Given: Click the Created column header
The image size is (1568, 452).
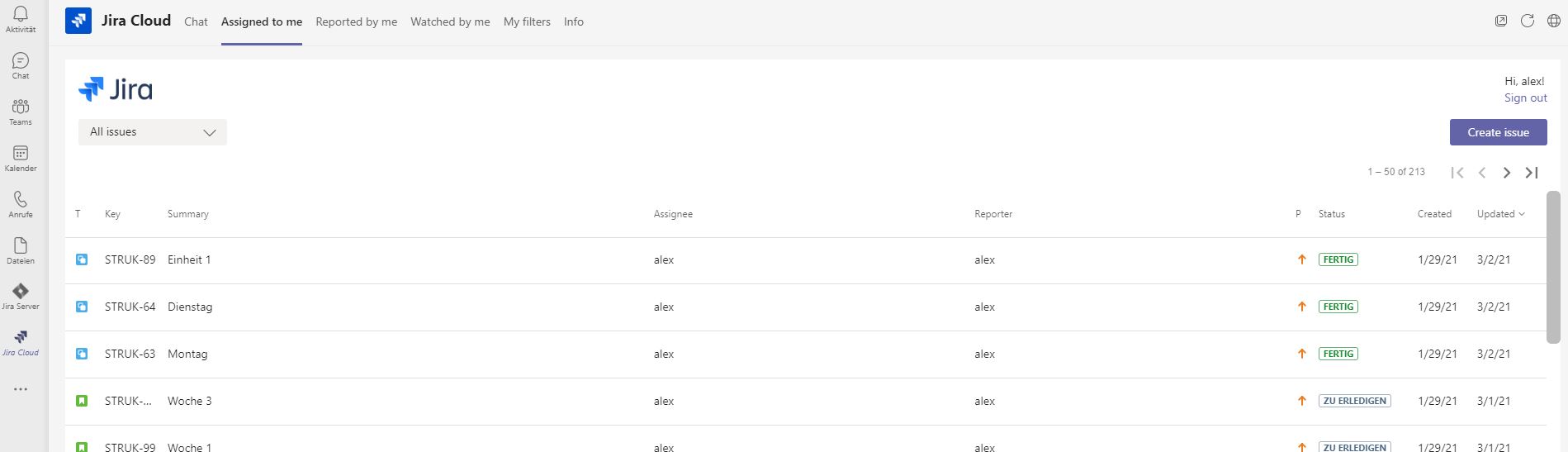Looking at the screenshot, I should tap(1434, 214).
